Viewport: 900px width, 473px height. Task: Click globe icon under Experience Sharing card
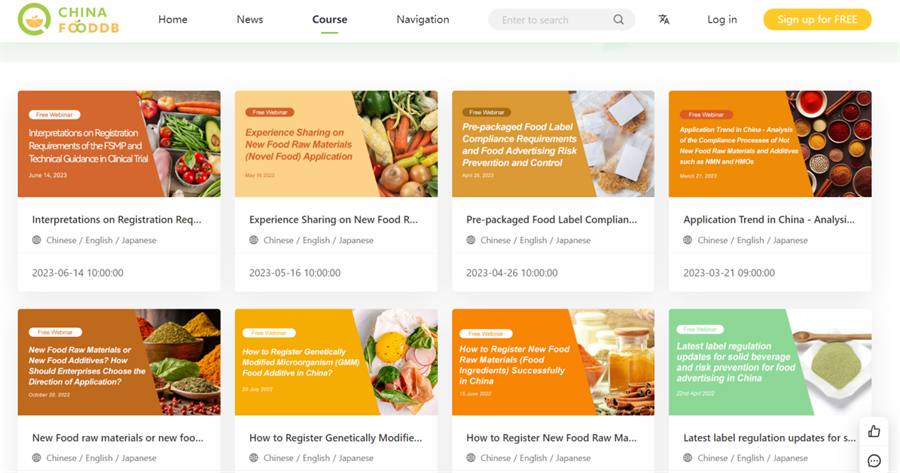point(254,240)
